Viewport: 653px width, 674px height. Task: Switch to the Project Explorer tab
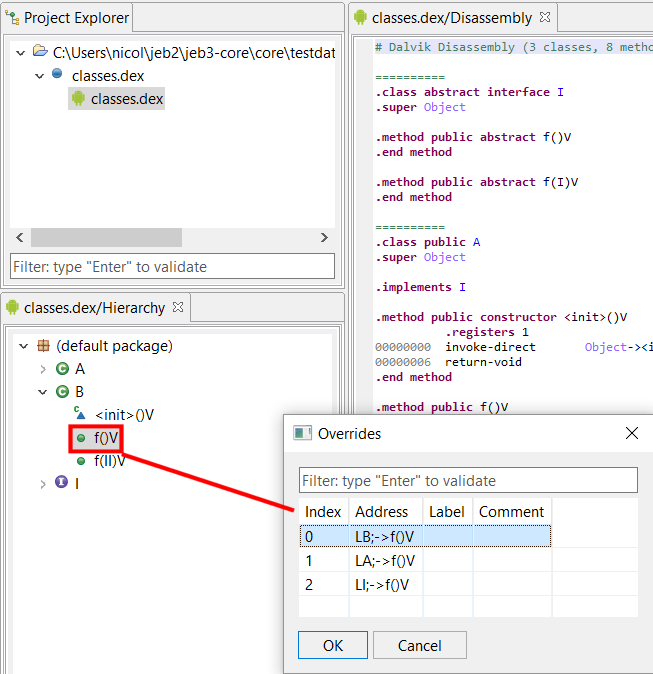[x=67, y=18]
